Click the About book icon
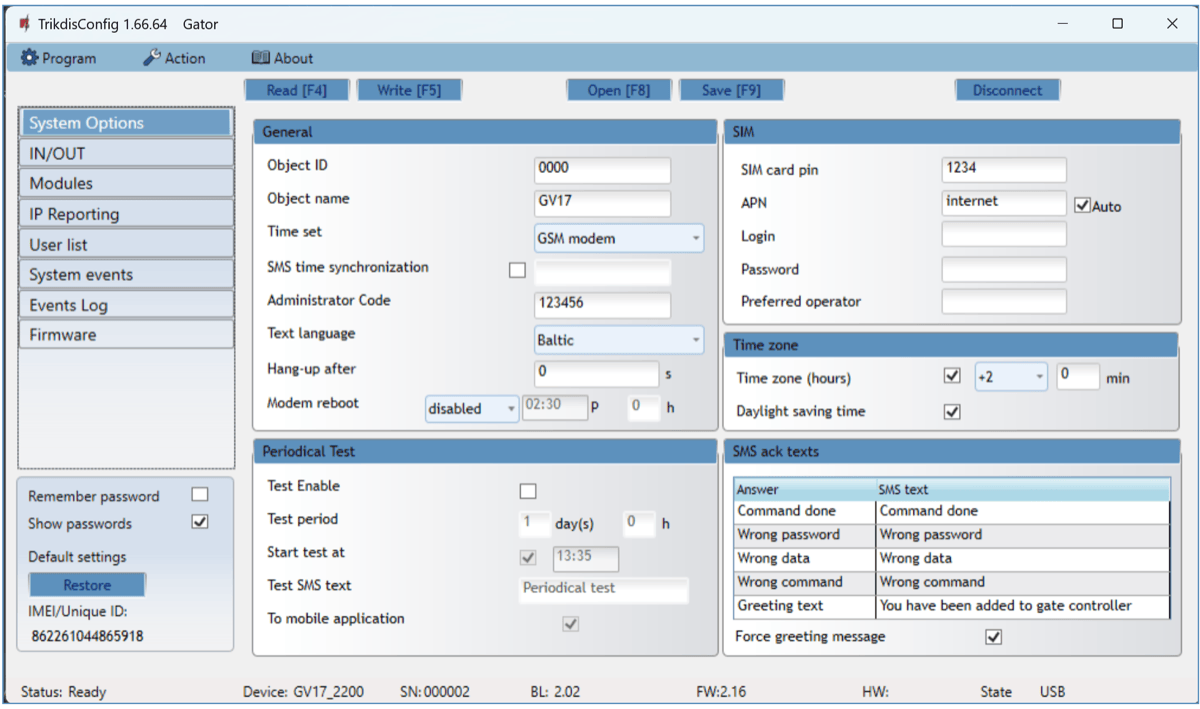Screen dimensions: 1200x709 [261, 58]
